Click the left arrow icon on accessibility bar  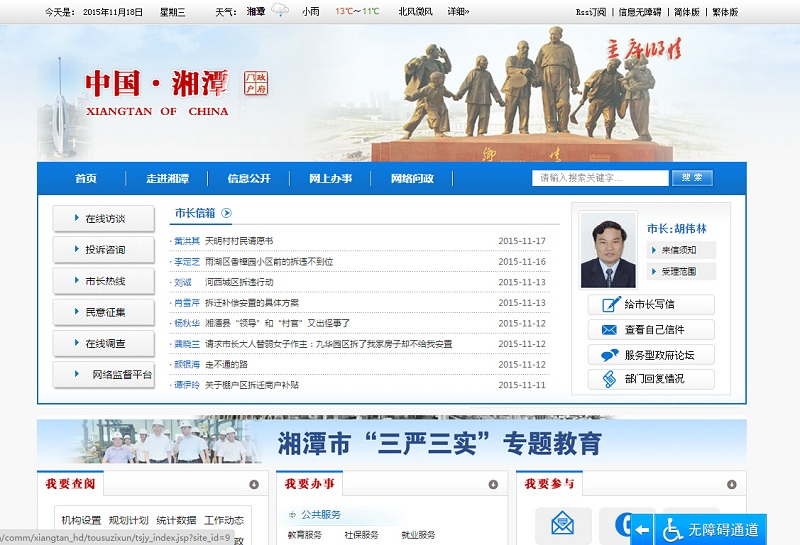click(642, 529)
